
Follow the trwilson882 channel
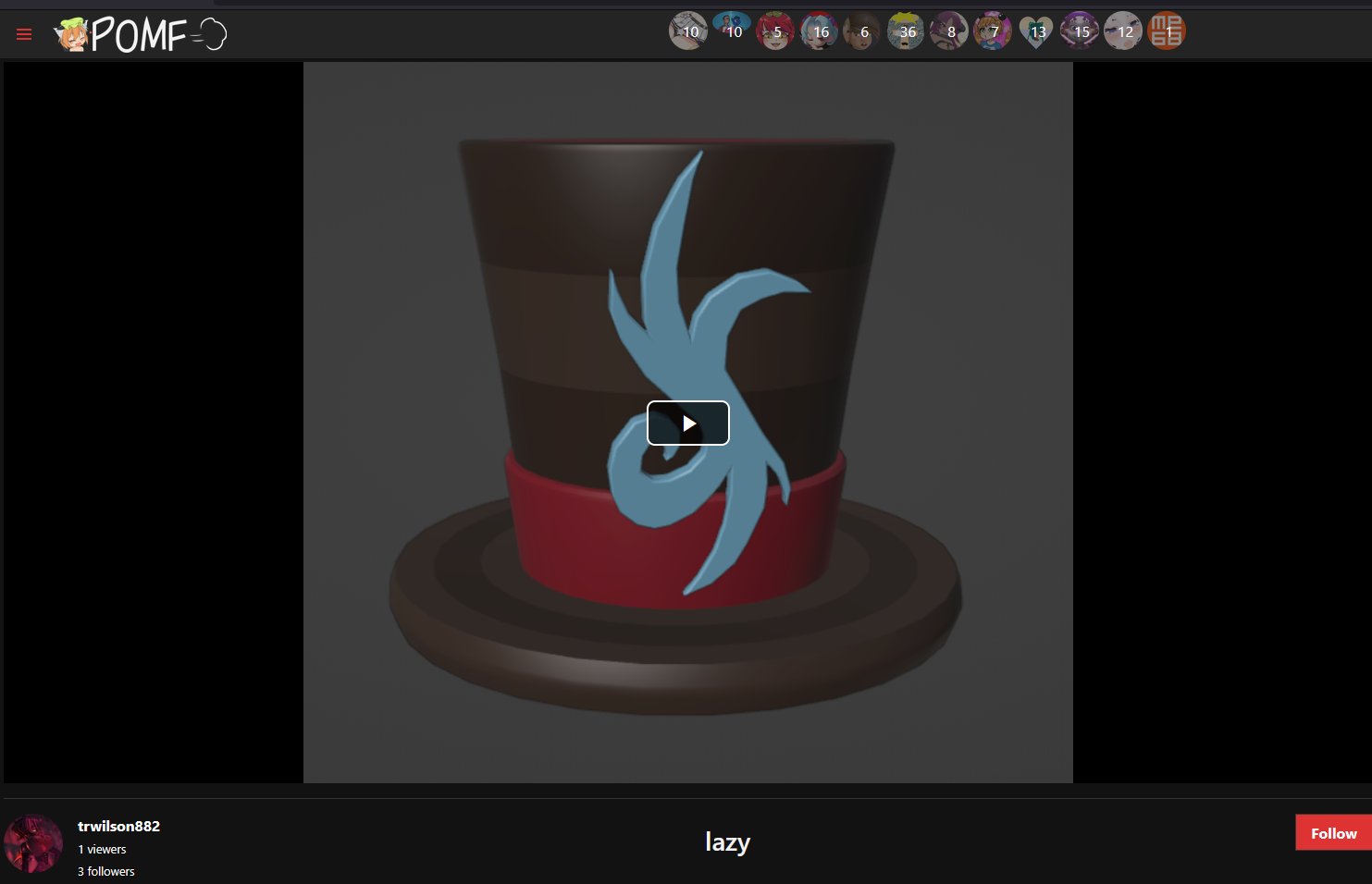[1333, 833]
